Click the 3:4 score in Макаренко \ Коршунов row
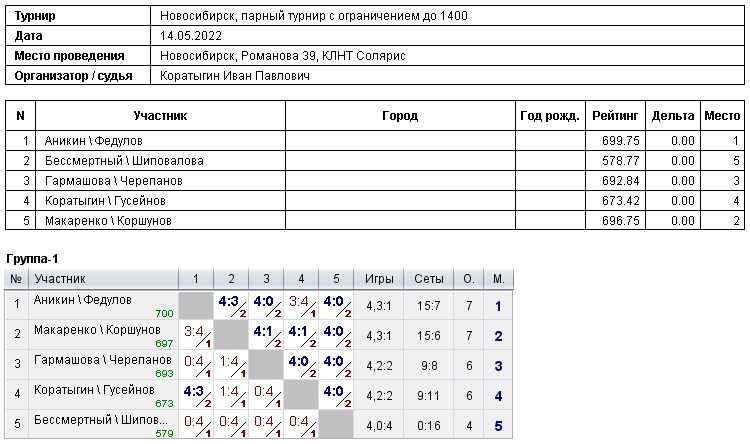This screenshot has width=750, height=444. click(193, 331)
